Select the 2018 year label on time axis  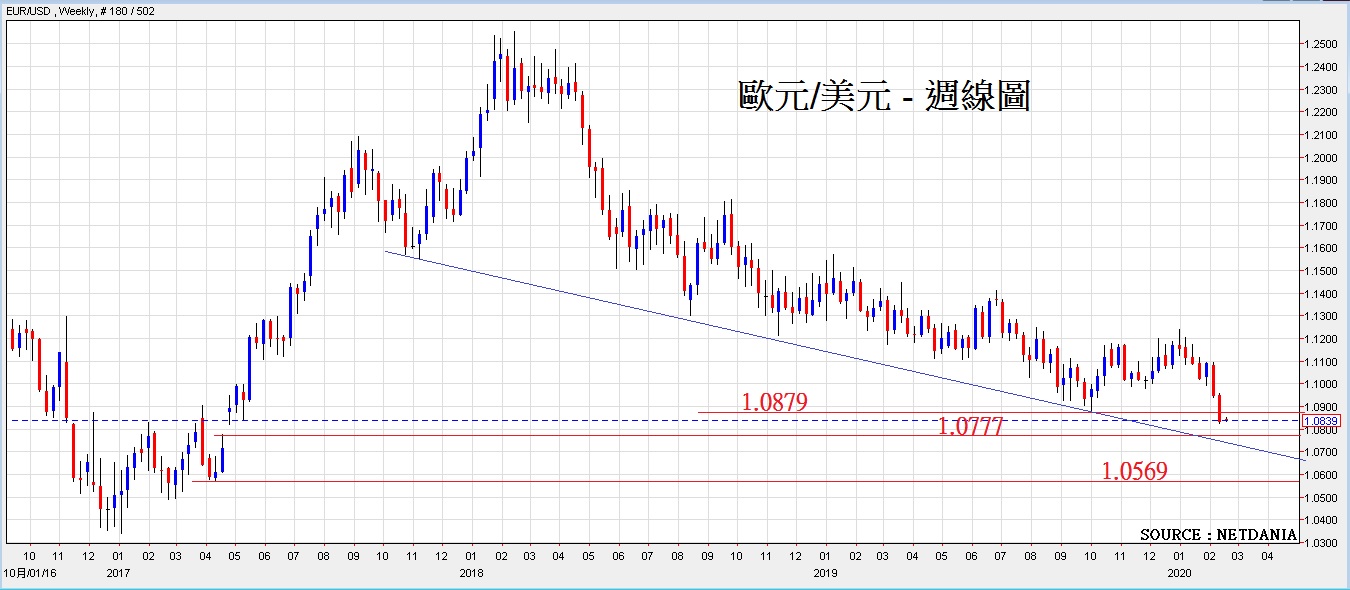(472, 574)
